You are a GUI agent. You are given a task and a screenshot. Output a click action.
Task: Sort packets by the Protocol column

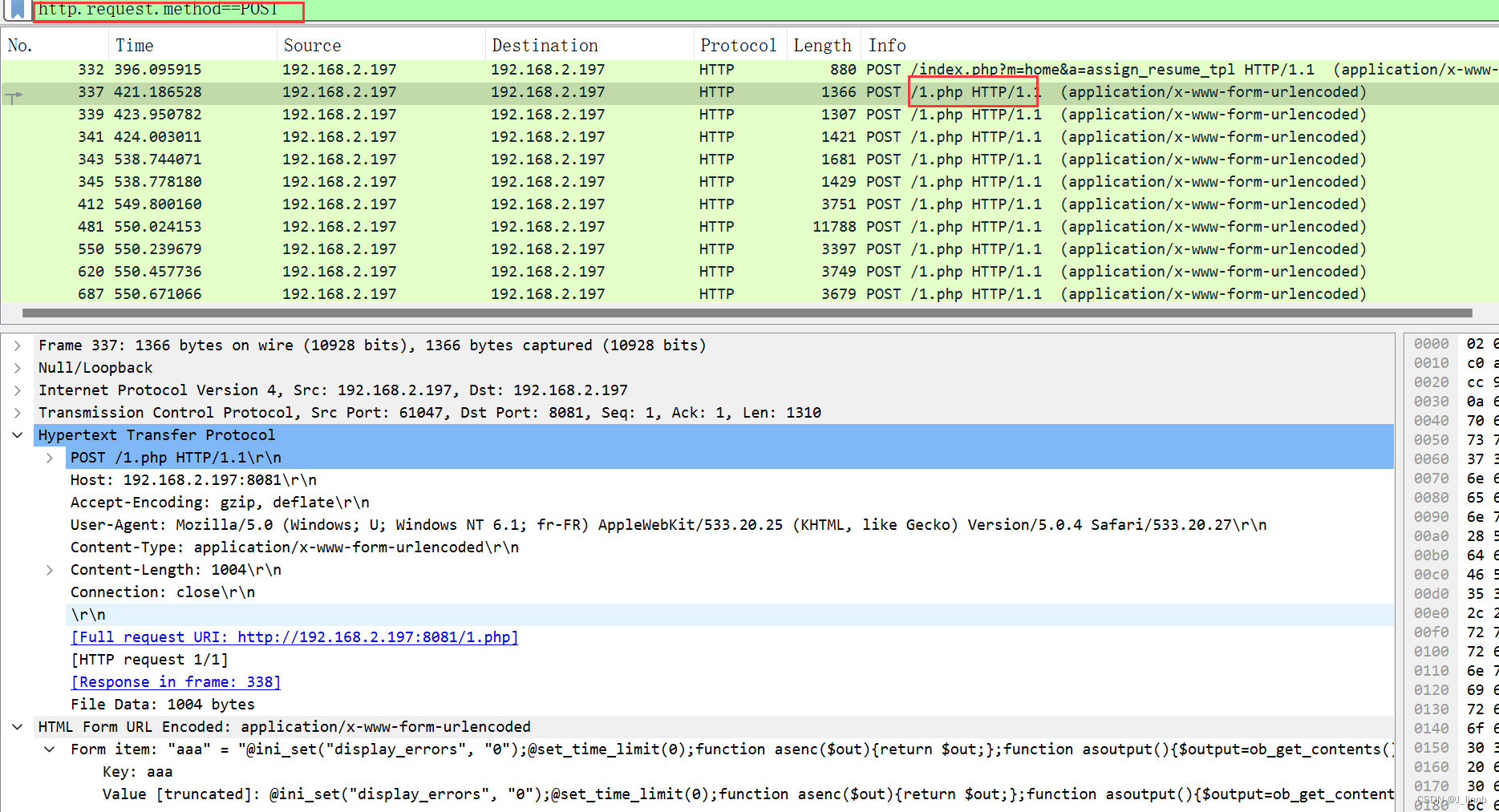(x=738, y=45)
